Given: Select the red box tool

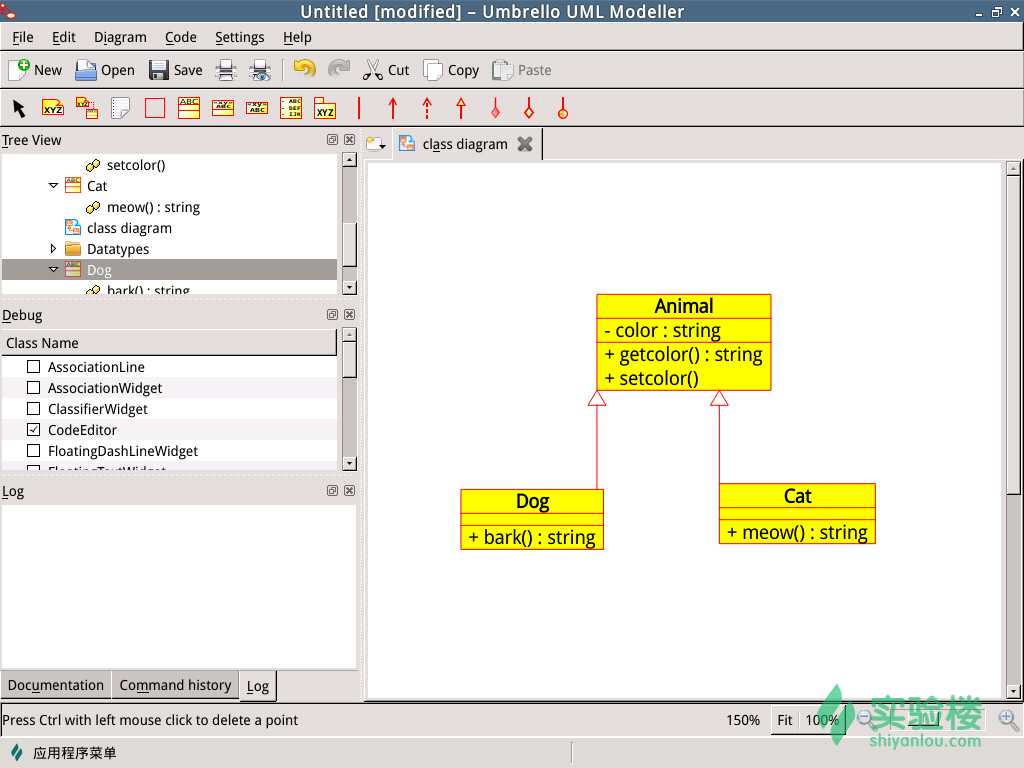Looking at the screenshot, I should point(155,108).
